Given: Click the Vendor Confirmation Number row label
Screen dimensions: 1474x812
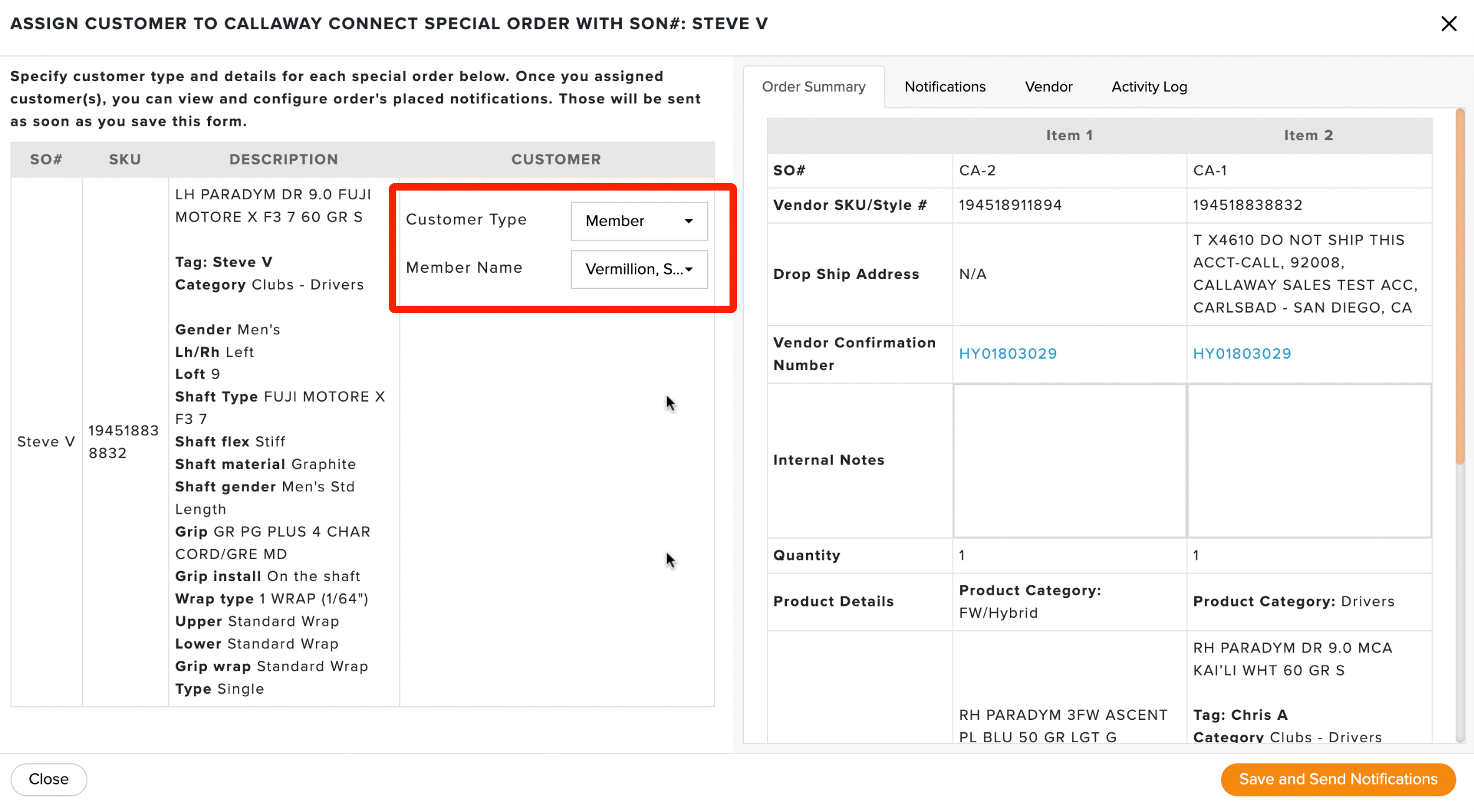Looking at the screenshot, I should tap(854, 354).
